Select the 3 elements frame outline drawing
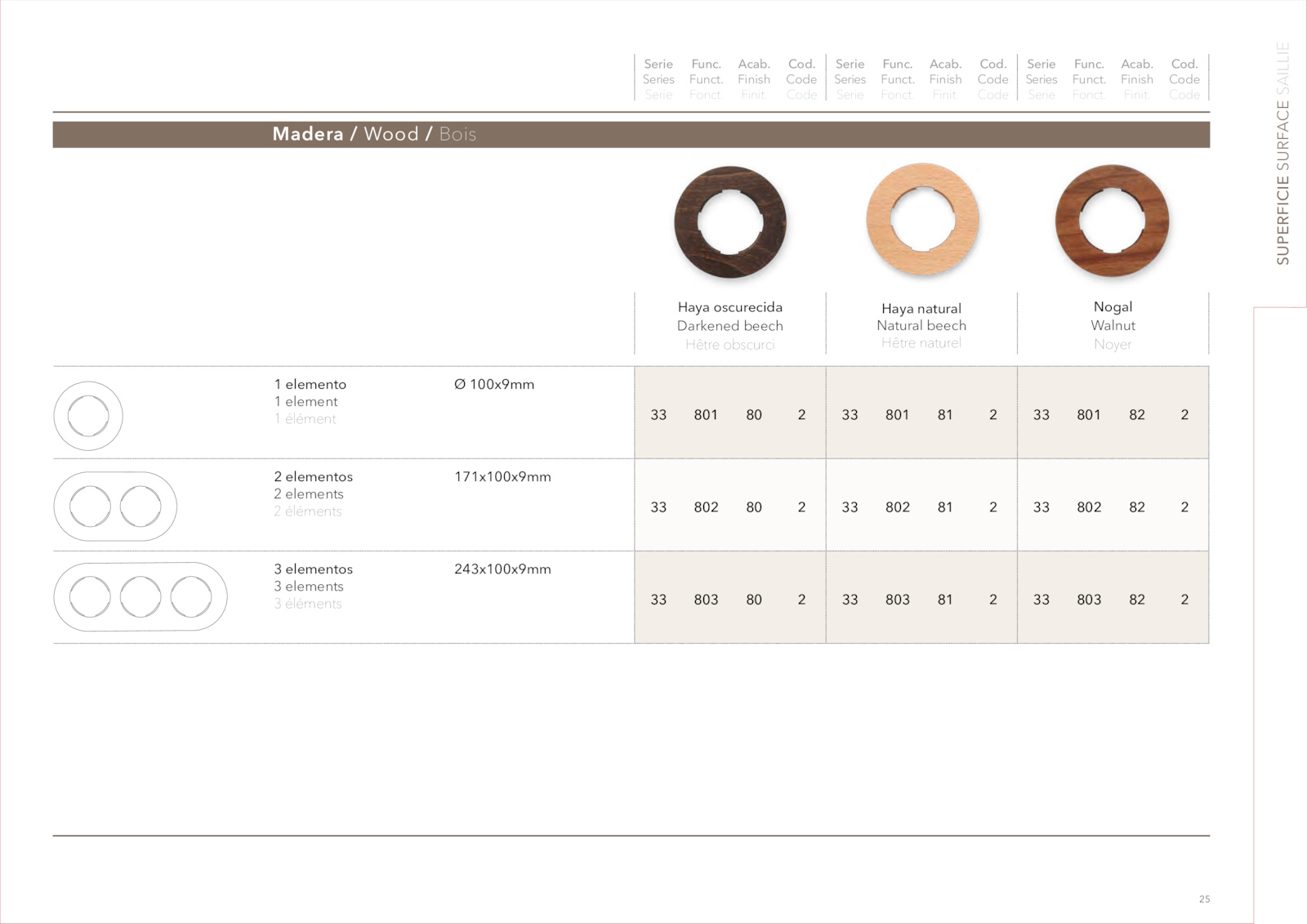Image resolution: width=1307 pixels, height=924 pixels. (x=141, y=597)
